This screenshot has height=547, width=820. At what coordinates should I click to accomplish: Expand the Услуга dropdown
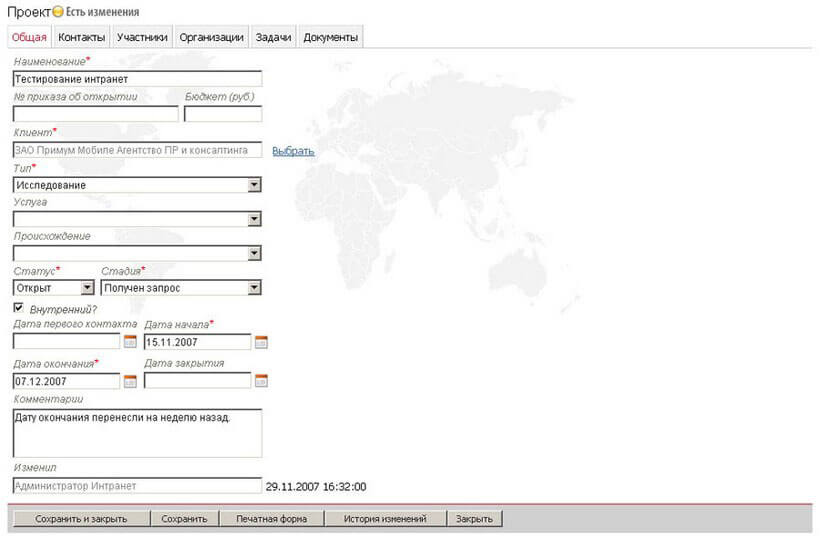click(x=254, y=219)
